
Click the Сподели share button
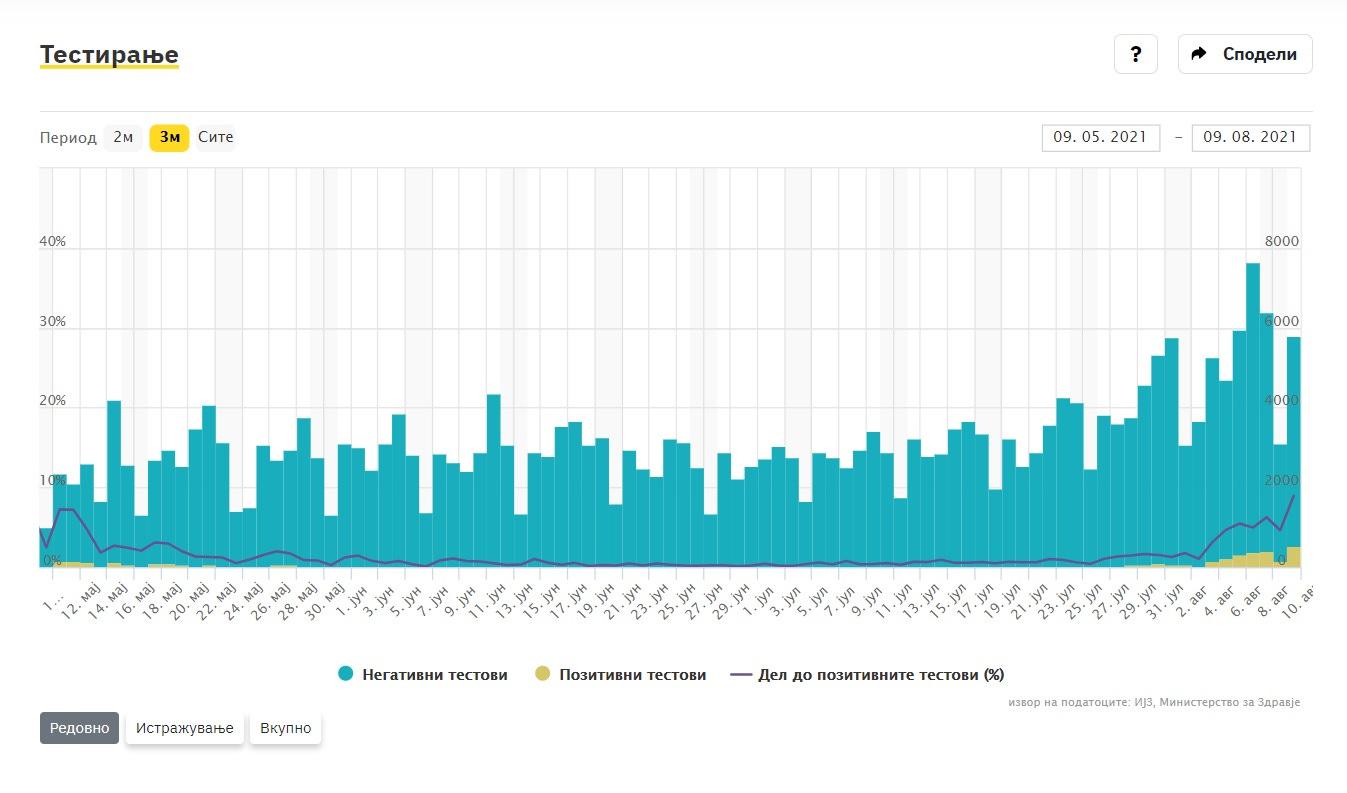(1245, 54)
